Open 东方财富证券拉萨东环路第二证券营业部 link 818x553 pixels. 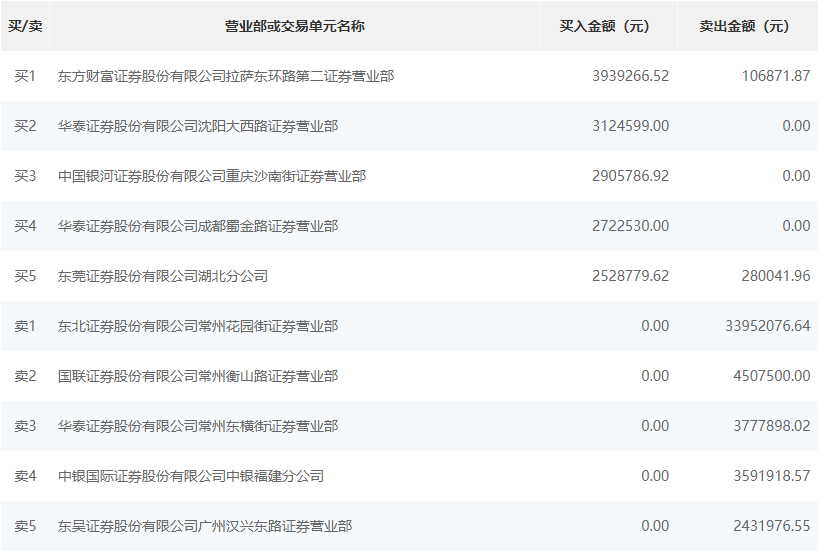pos(226,76)
